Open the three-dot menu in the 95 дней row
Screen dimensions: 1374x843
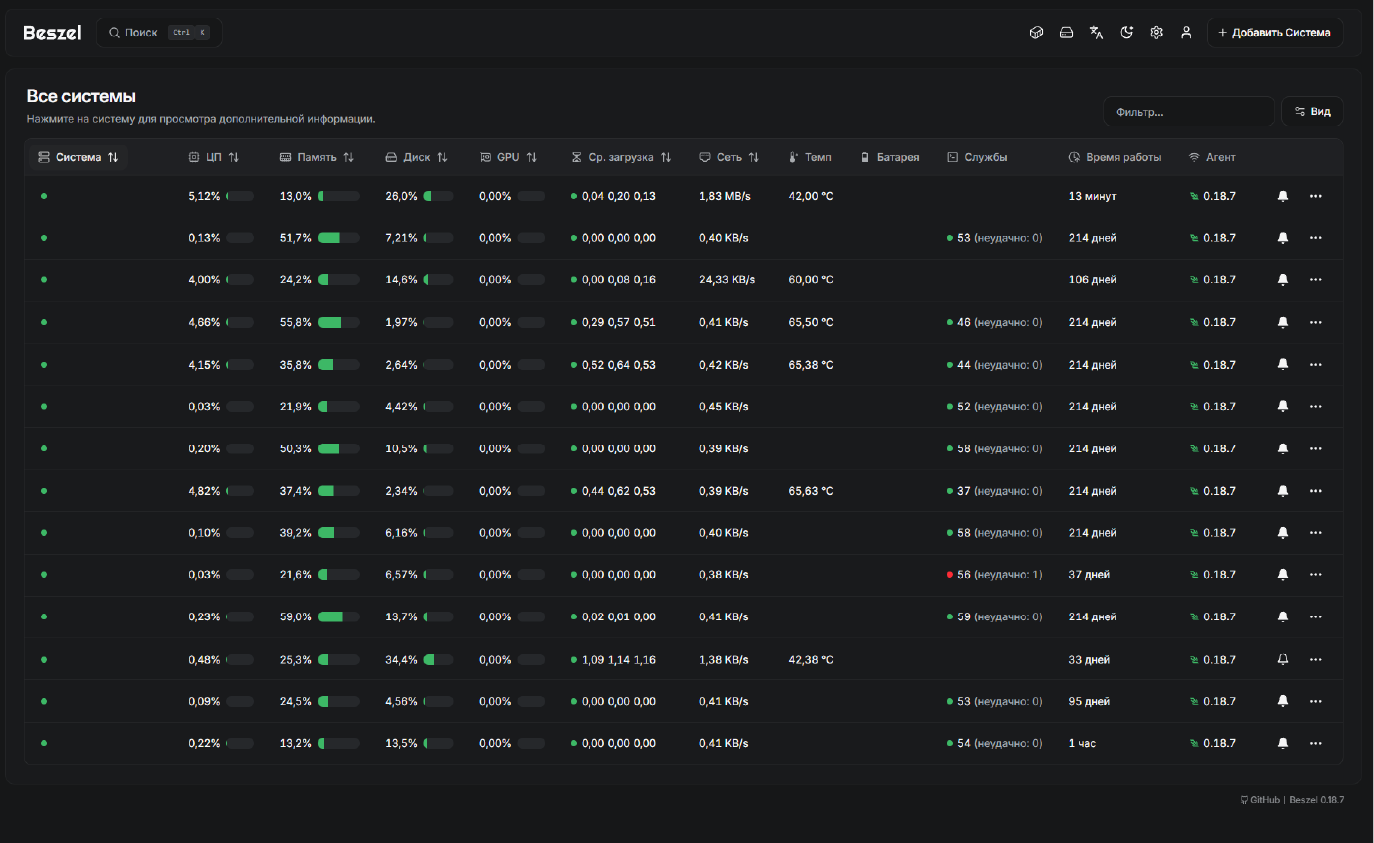pos(1315,702)
